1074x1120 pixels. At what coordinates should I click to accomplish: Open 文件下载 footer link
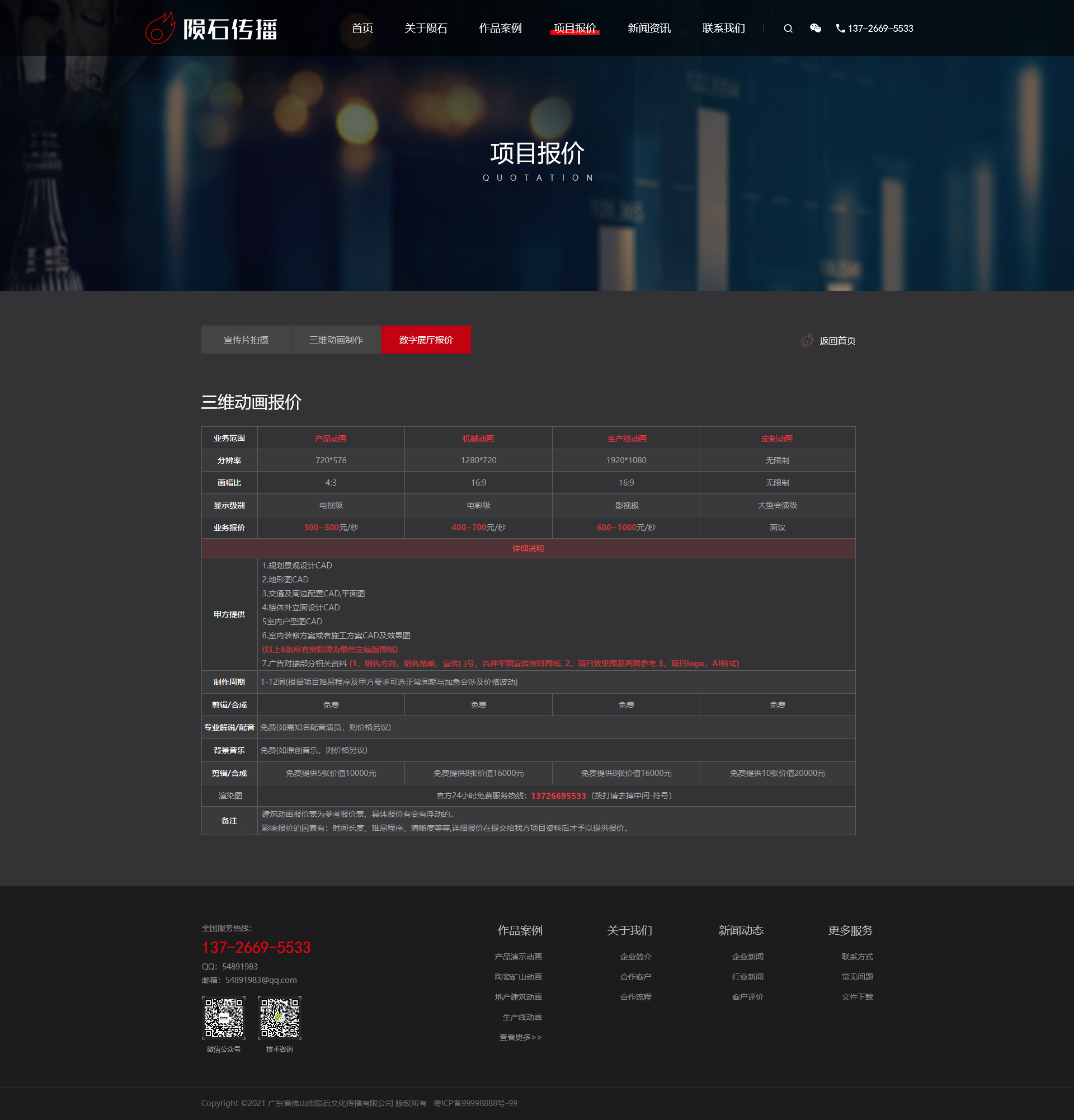click(856, 997)
